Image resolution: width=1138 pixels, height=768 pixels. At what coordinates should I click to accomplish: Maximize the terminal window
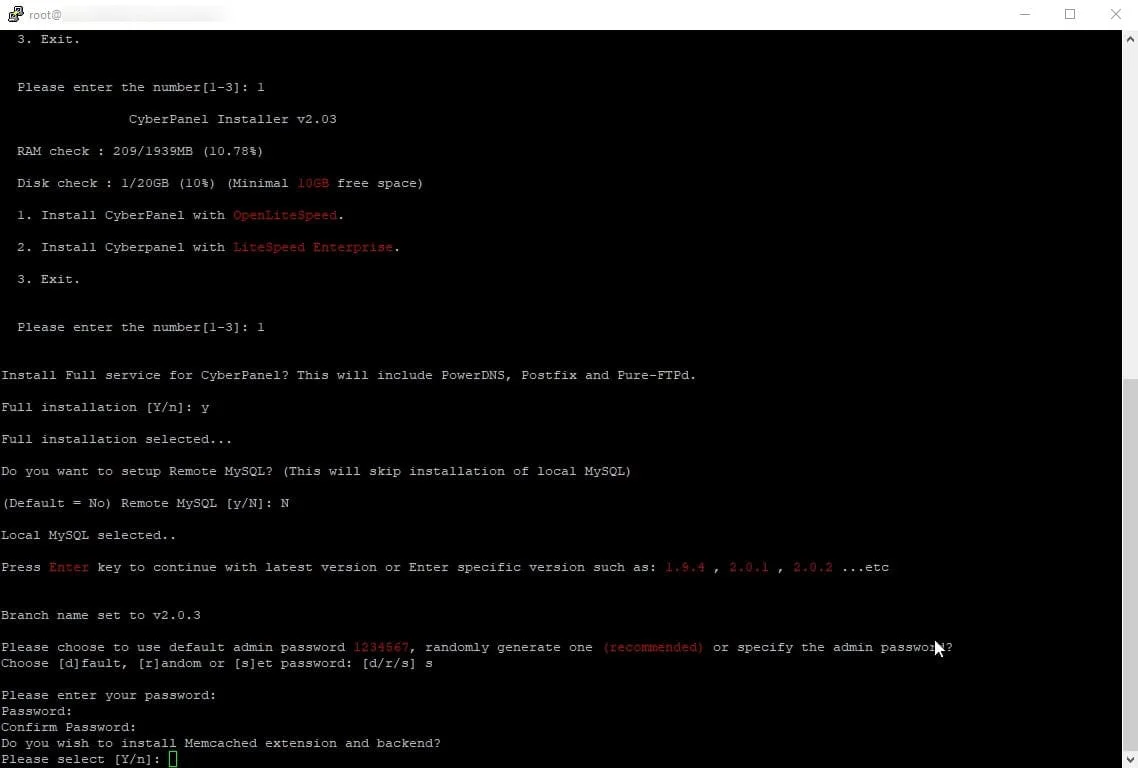(x=1070, y=14)
